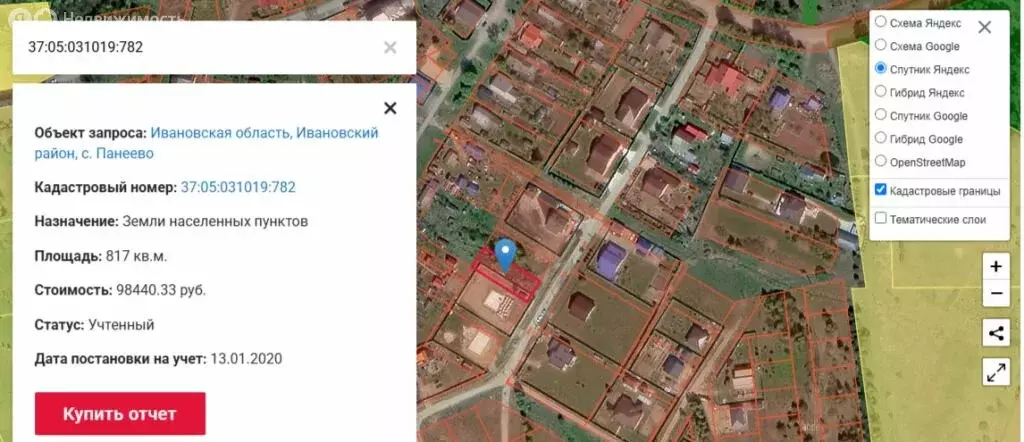1024x442 pixels.
Task: Click the 98440.33 руб. cost value
Action: coord(161,291)
